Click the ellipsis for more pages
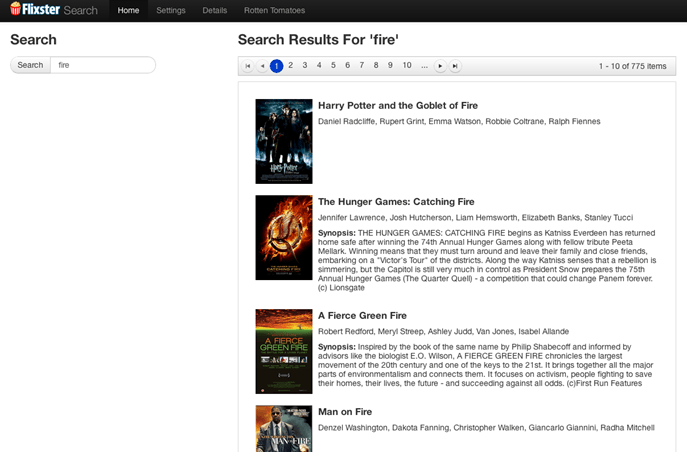 pos(424,66)
